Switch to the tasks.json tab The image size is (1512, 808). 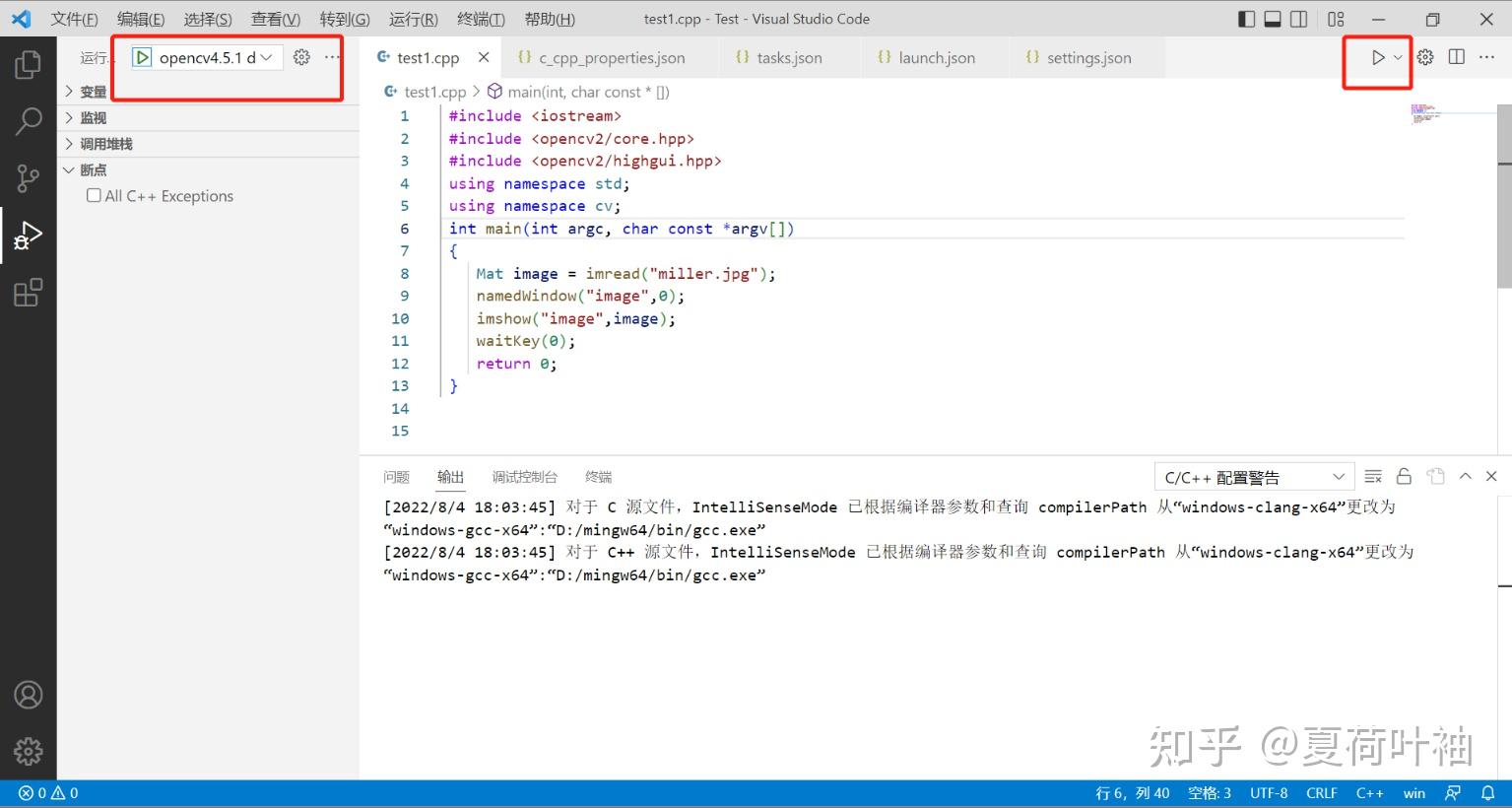tap(788, 57)
